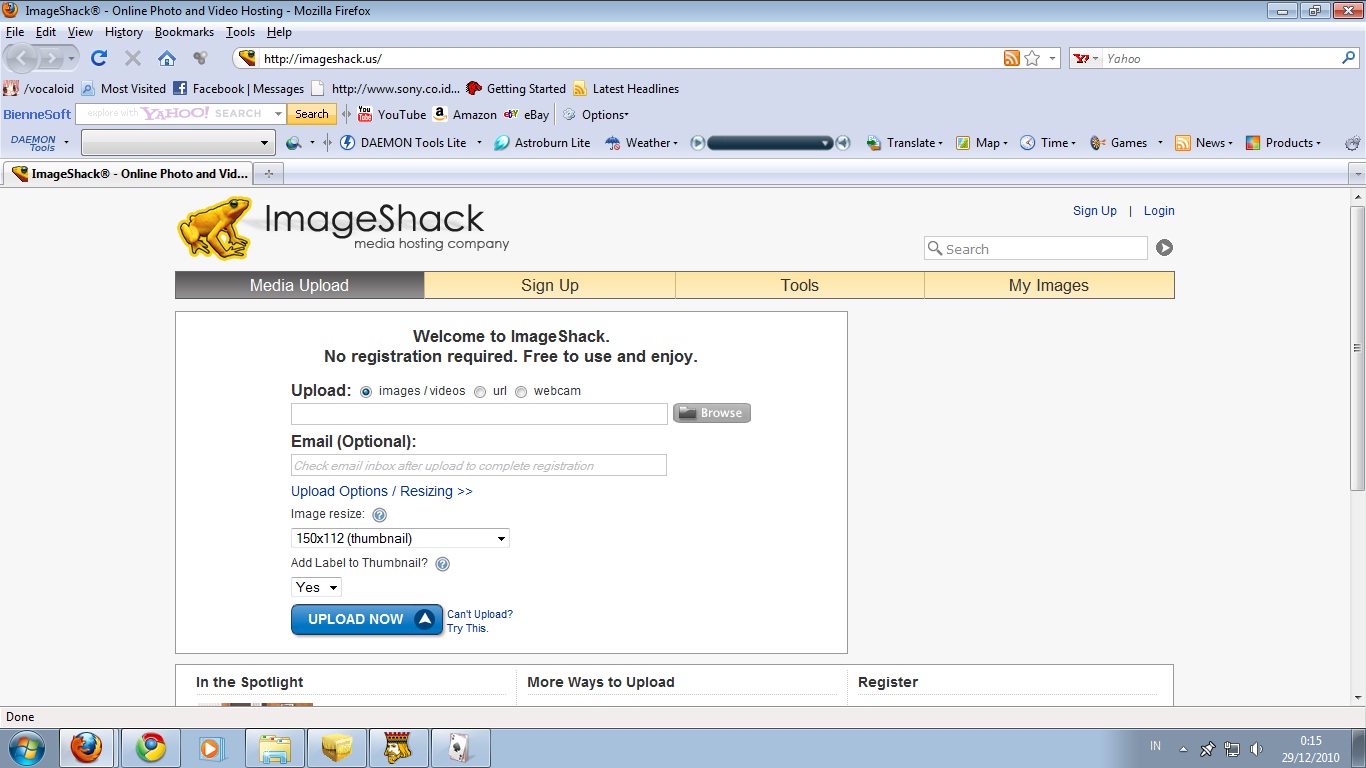Image resolution: width=1366 pixels, height=768 pixels.
Task: Click the Back navigation arrow
Action: (22, 58)
